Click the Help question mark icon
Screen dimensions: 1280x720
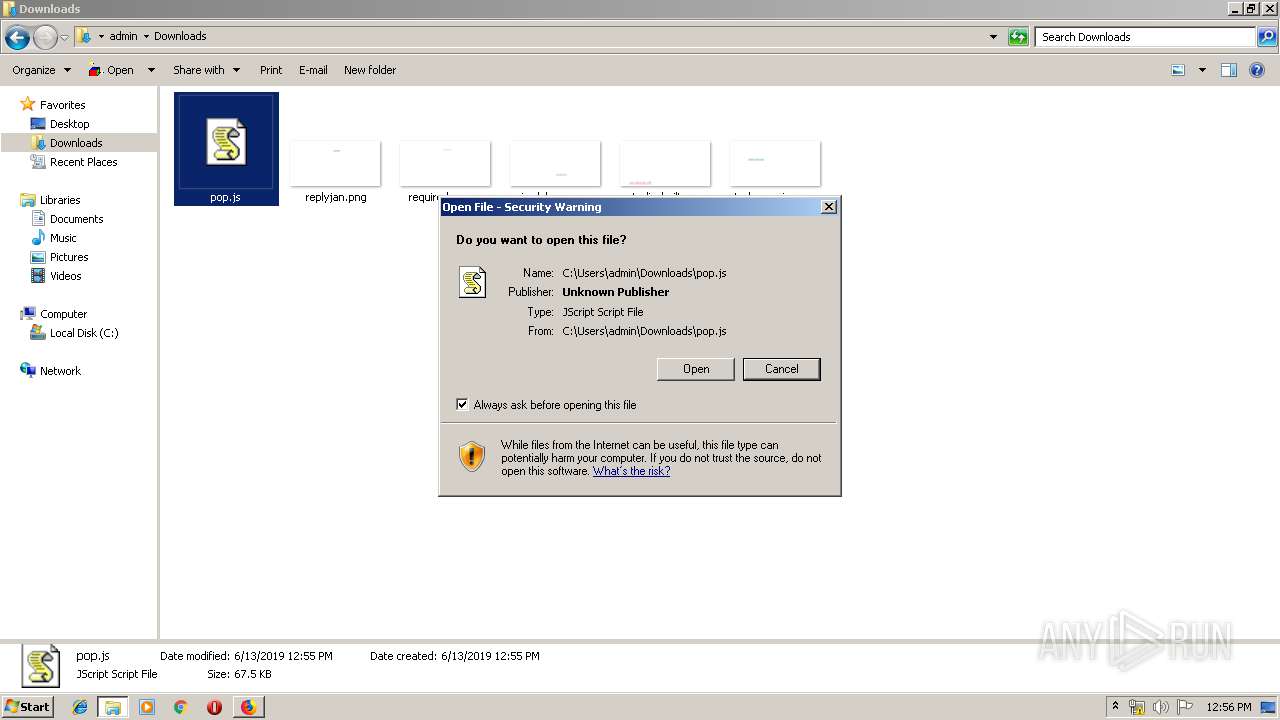(1257, 70)
